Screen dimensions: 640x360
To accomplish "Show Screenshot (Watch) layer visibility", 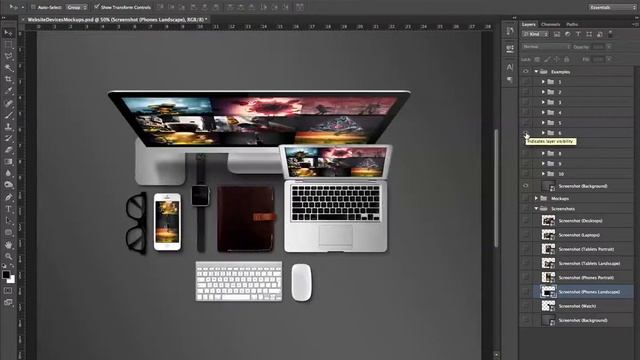I will coord(526,306).
